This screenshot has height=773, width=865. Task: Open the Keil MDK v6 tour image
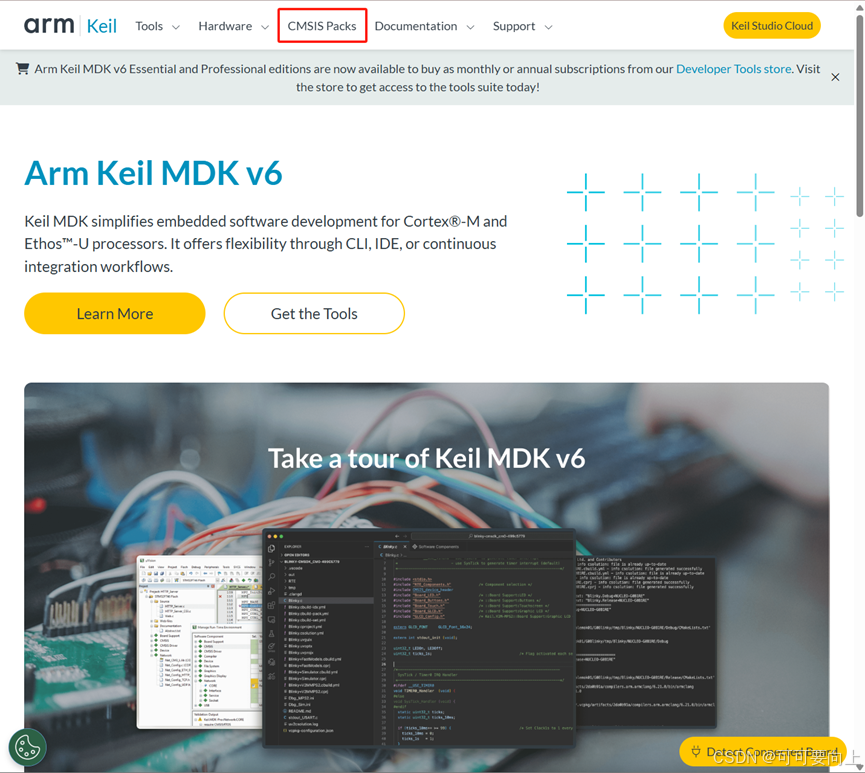(426, 577)
